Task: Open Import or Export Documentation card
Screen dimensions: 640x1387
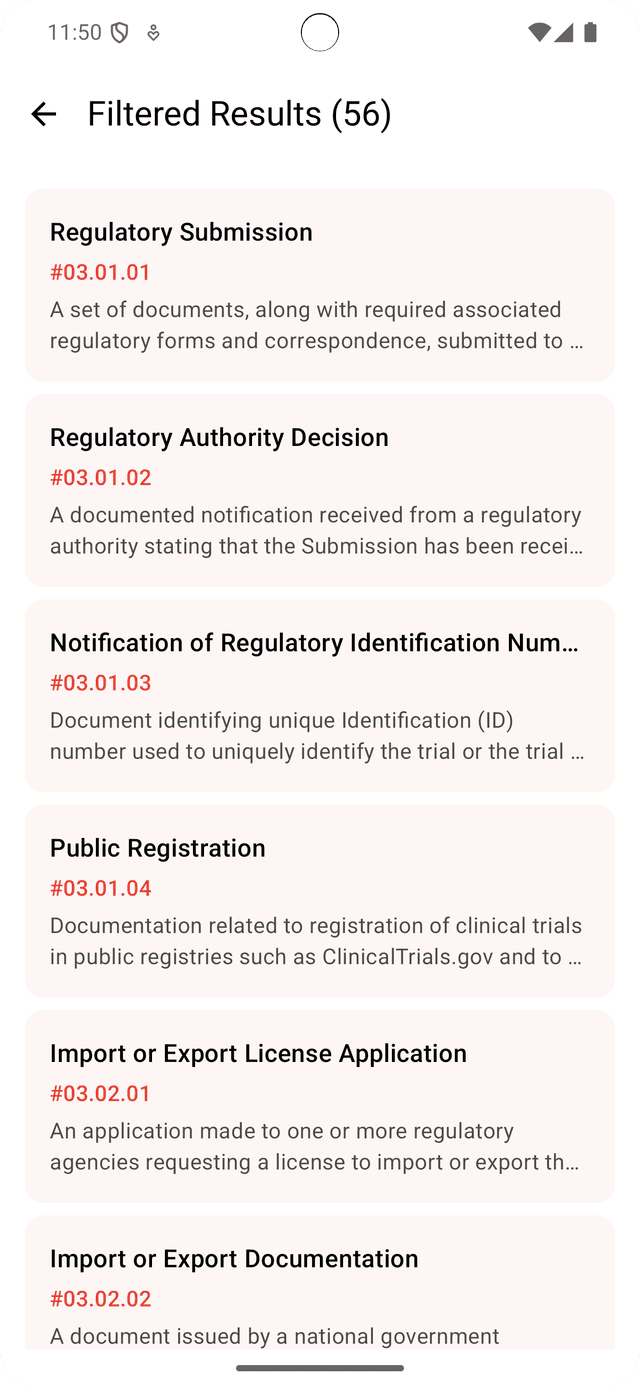Action: pyautogui.click(x=320, y=1283)
